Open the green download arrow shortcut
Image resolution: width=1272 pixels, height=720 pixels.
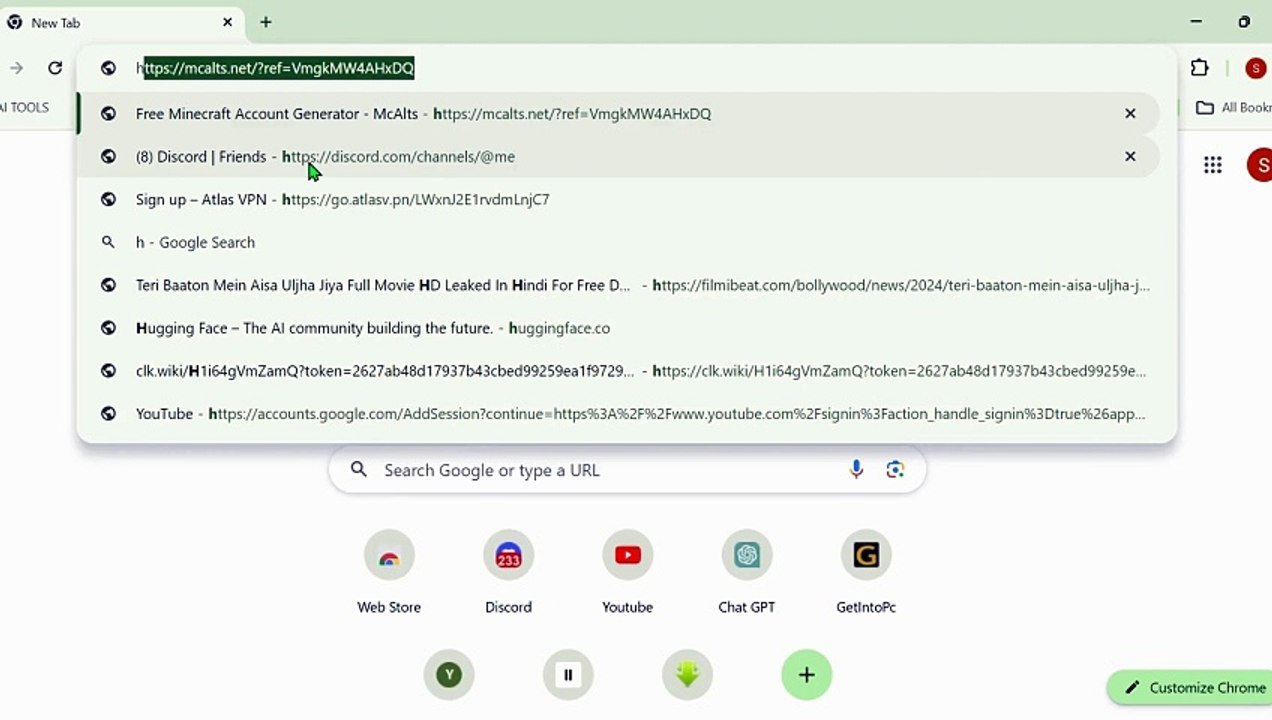tap(687, 675)
